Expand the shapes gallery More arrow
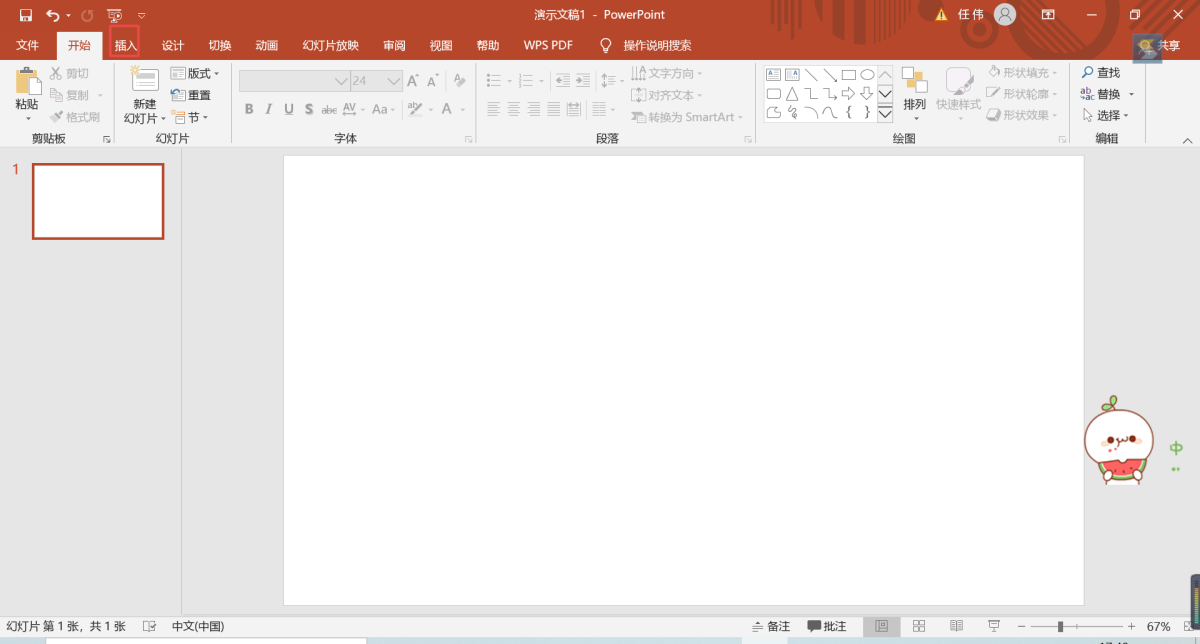This screenshot has width=1200, height=644. [x=885, y=114]
